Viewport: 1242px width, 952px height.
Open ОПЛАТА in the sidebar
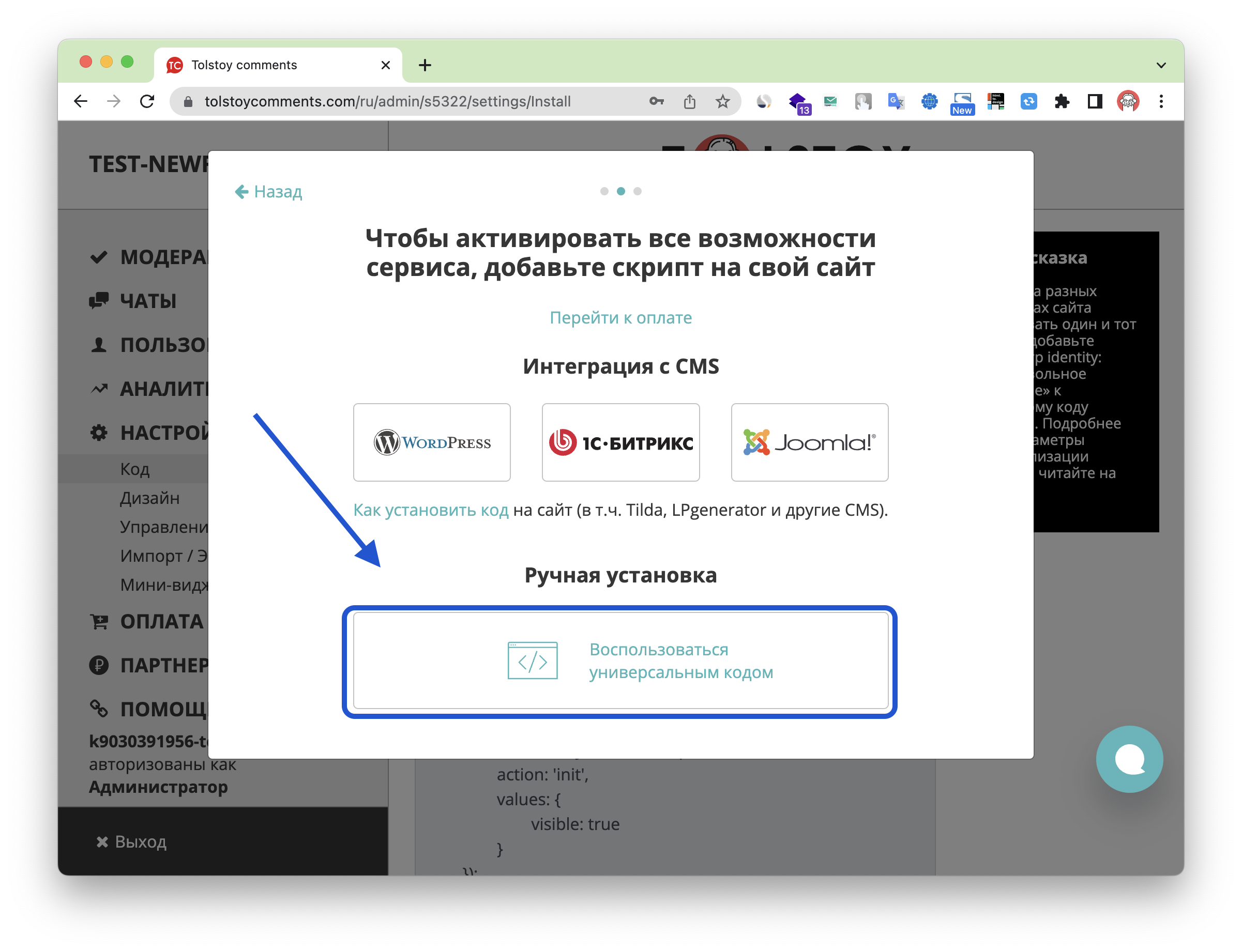161,621
